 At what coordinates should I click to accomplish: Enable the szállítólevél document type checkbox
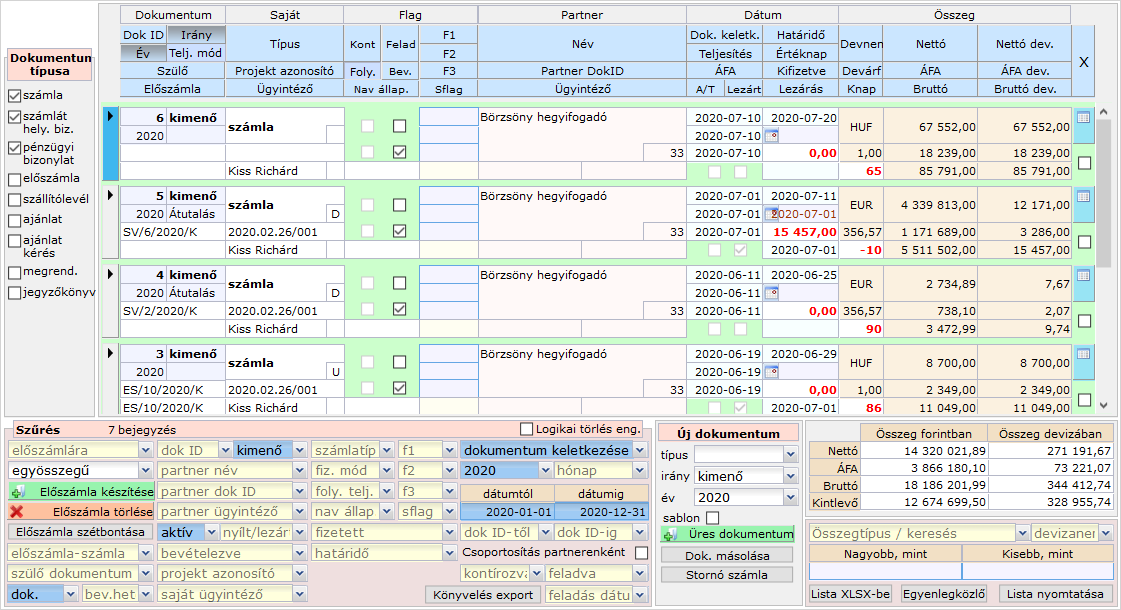click(x=14, y=199)
